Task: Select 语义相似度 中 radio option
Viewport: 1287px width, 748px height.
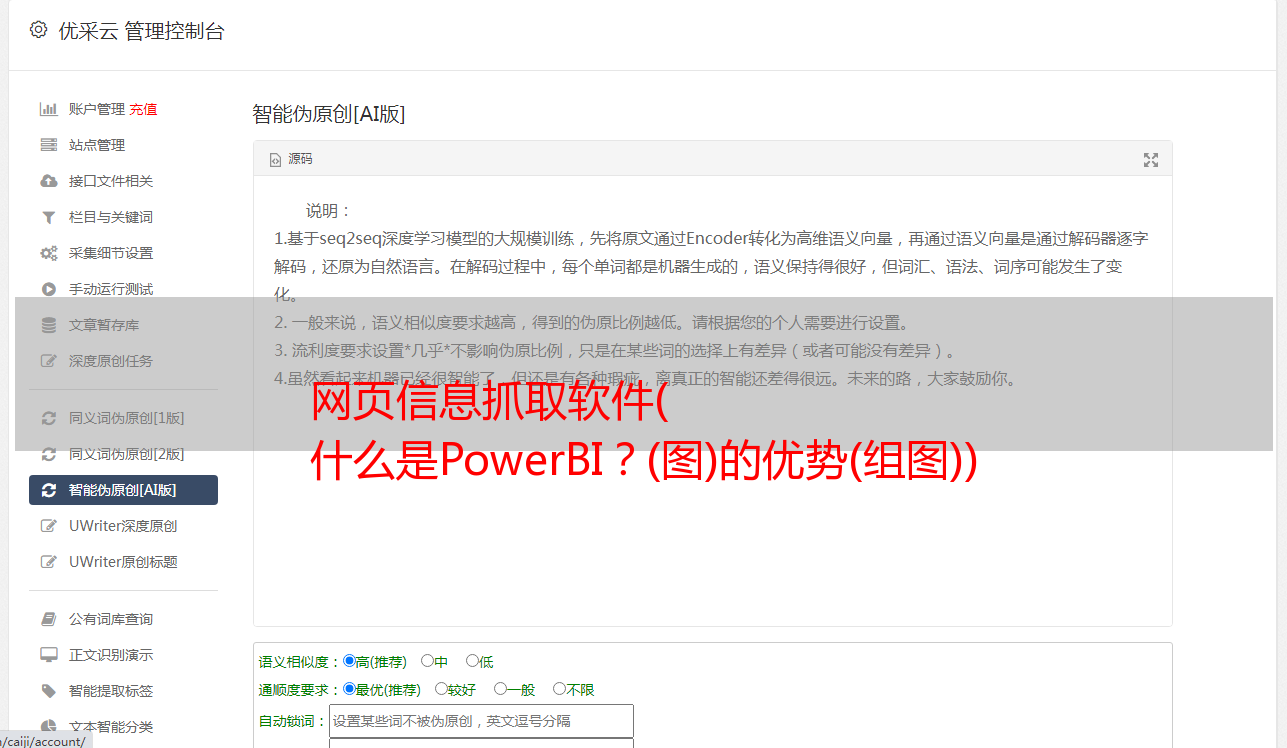Action: click(427, 660)
